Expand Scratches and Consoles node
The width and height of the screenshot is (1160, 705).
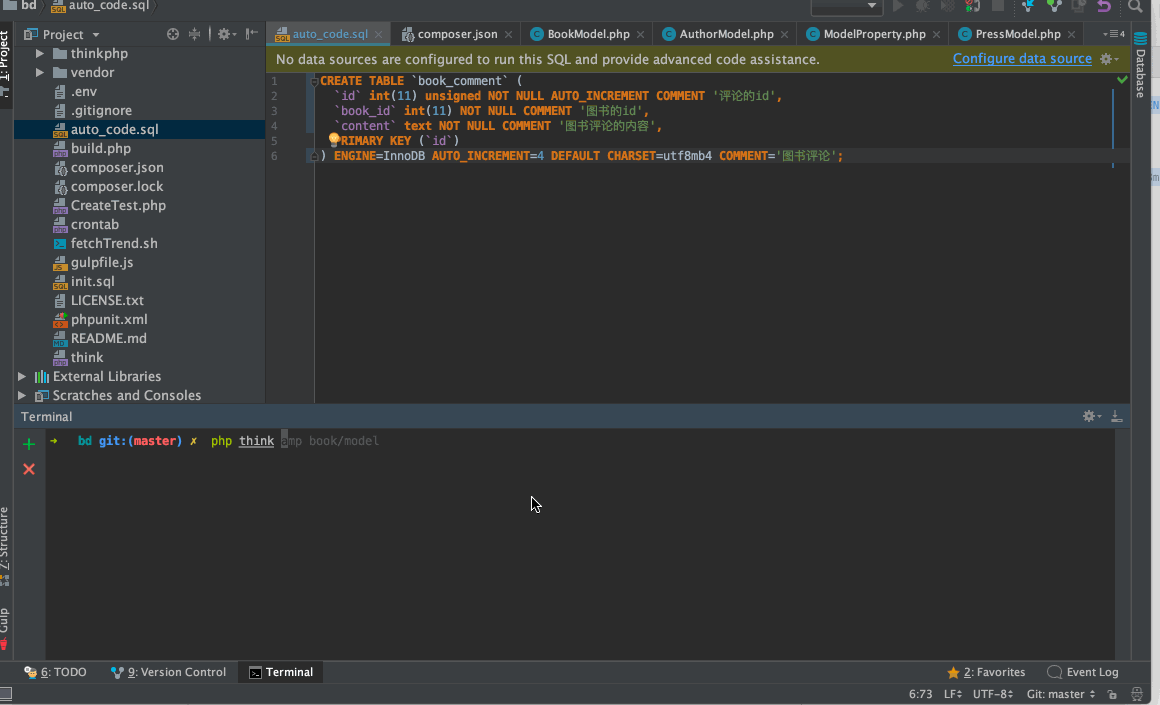pos(21,395)
